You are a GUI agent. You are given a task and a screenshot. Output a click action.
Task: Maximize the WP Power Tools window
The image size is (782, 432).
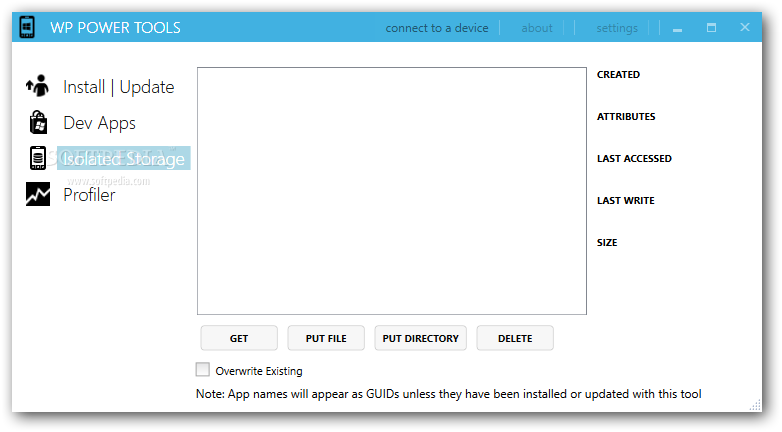click(712, 27)
